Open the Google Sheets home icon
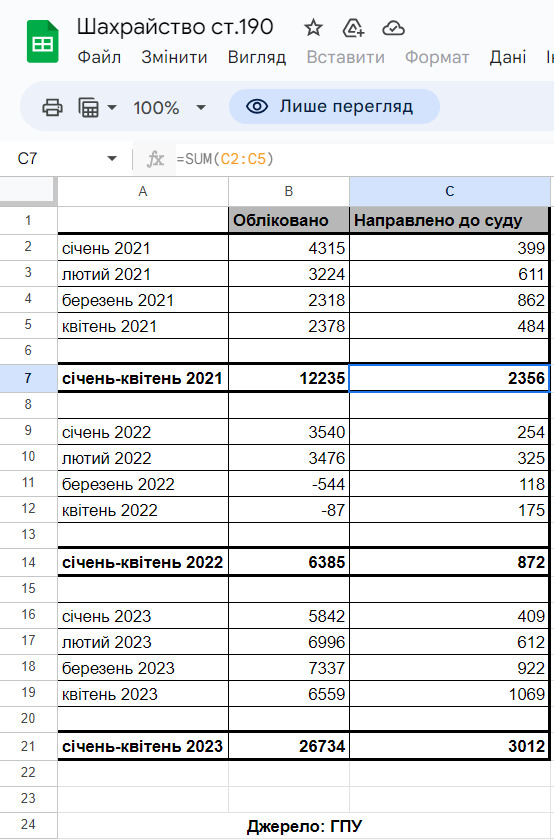Image resolution: width=554 pixels, height=840 pixels. (42, 42)
